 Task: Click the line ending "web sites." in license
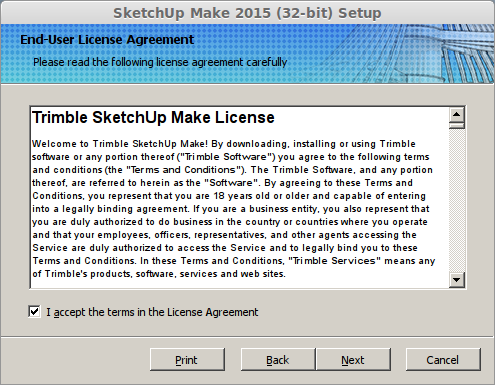click(159, 274)
